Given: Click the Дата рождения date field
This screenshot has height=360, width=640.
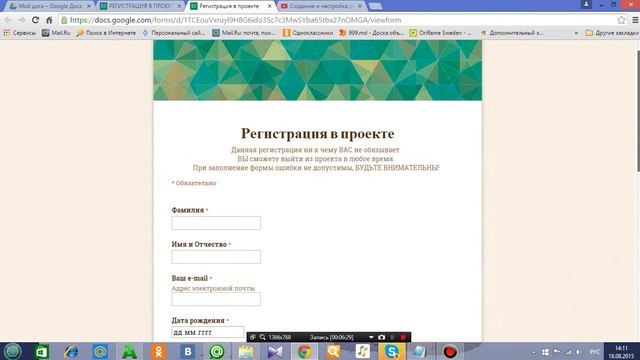Looking at the screenshot, I should (208, 332).
